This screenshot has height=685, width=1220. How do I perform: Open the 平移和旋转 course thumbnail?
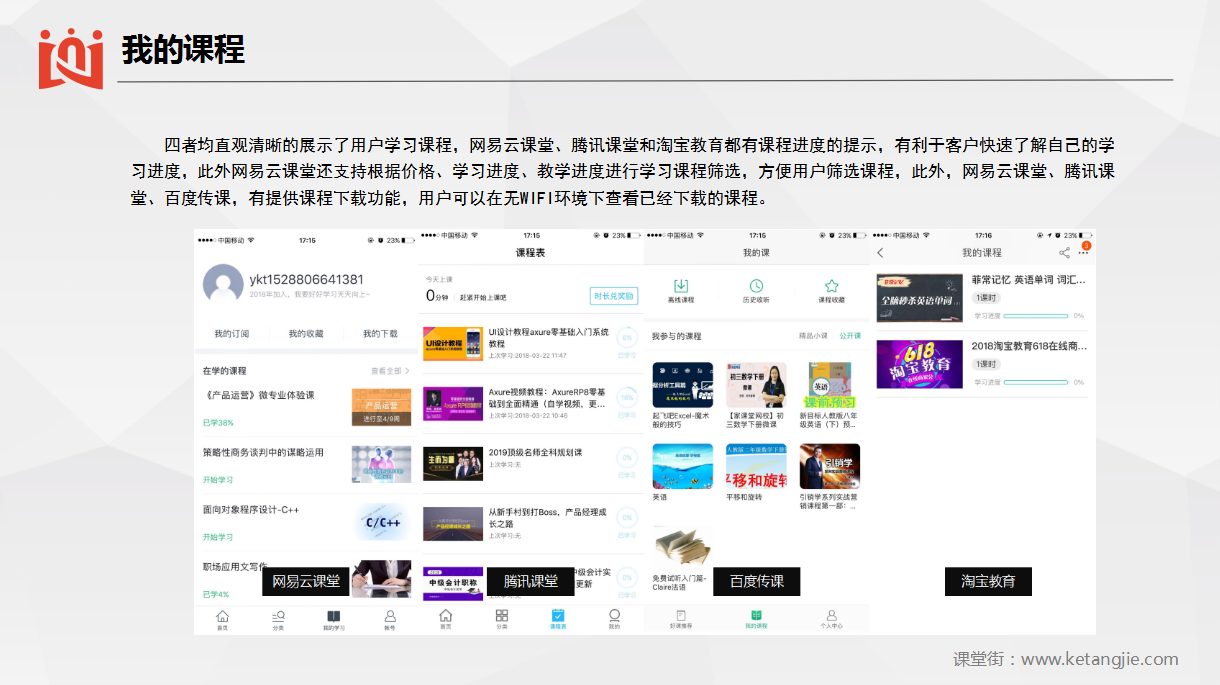(x=756, y=466)
